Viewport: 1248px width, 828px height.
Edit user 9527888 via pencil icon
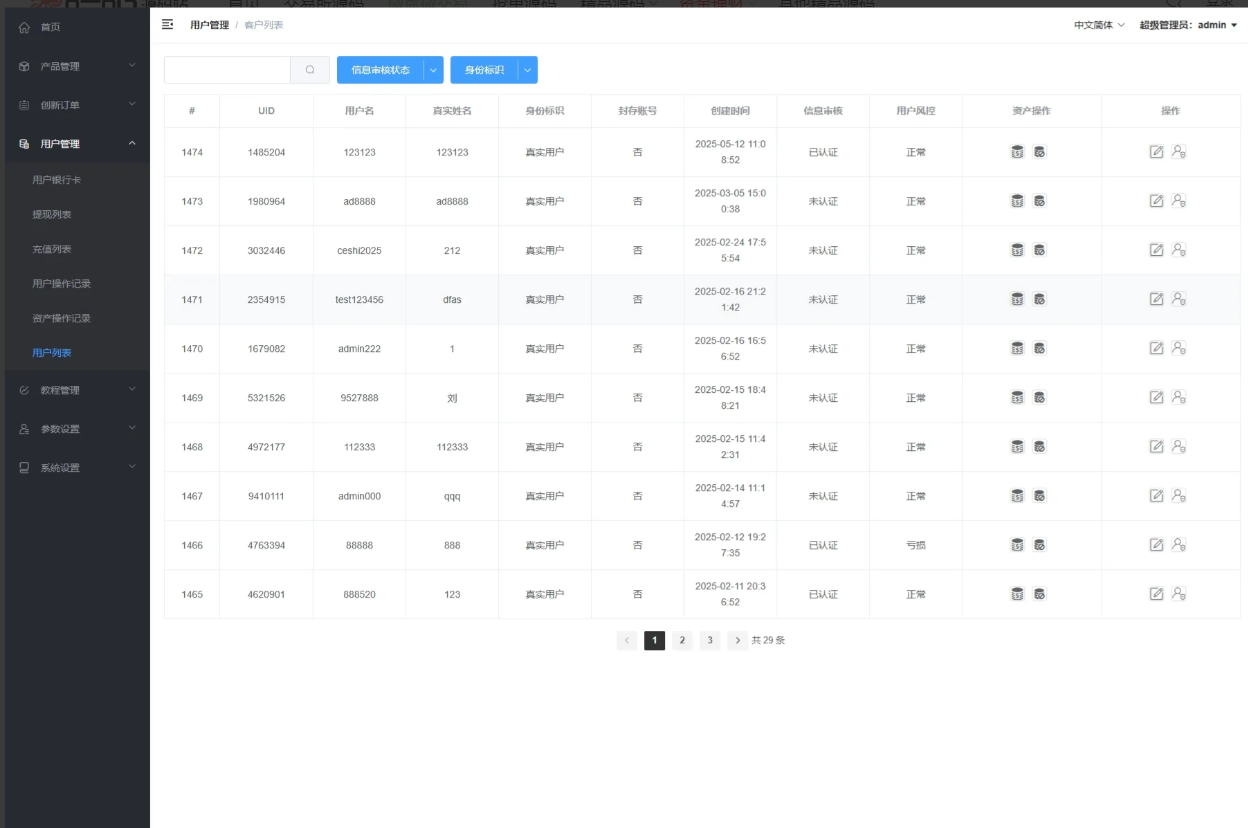coord(1156,397)
